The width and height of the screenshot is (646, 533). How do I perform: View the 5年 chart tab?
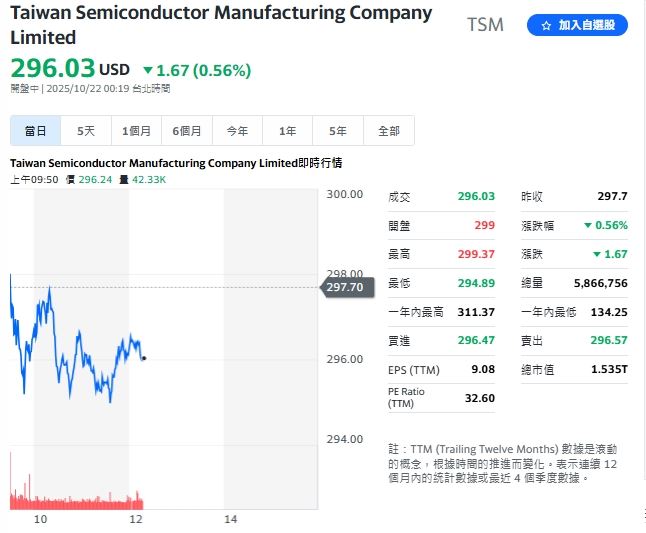pyautogui.click(x=338, y=131)
